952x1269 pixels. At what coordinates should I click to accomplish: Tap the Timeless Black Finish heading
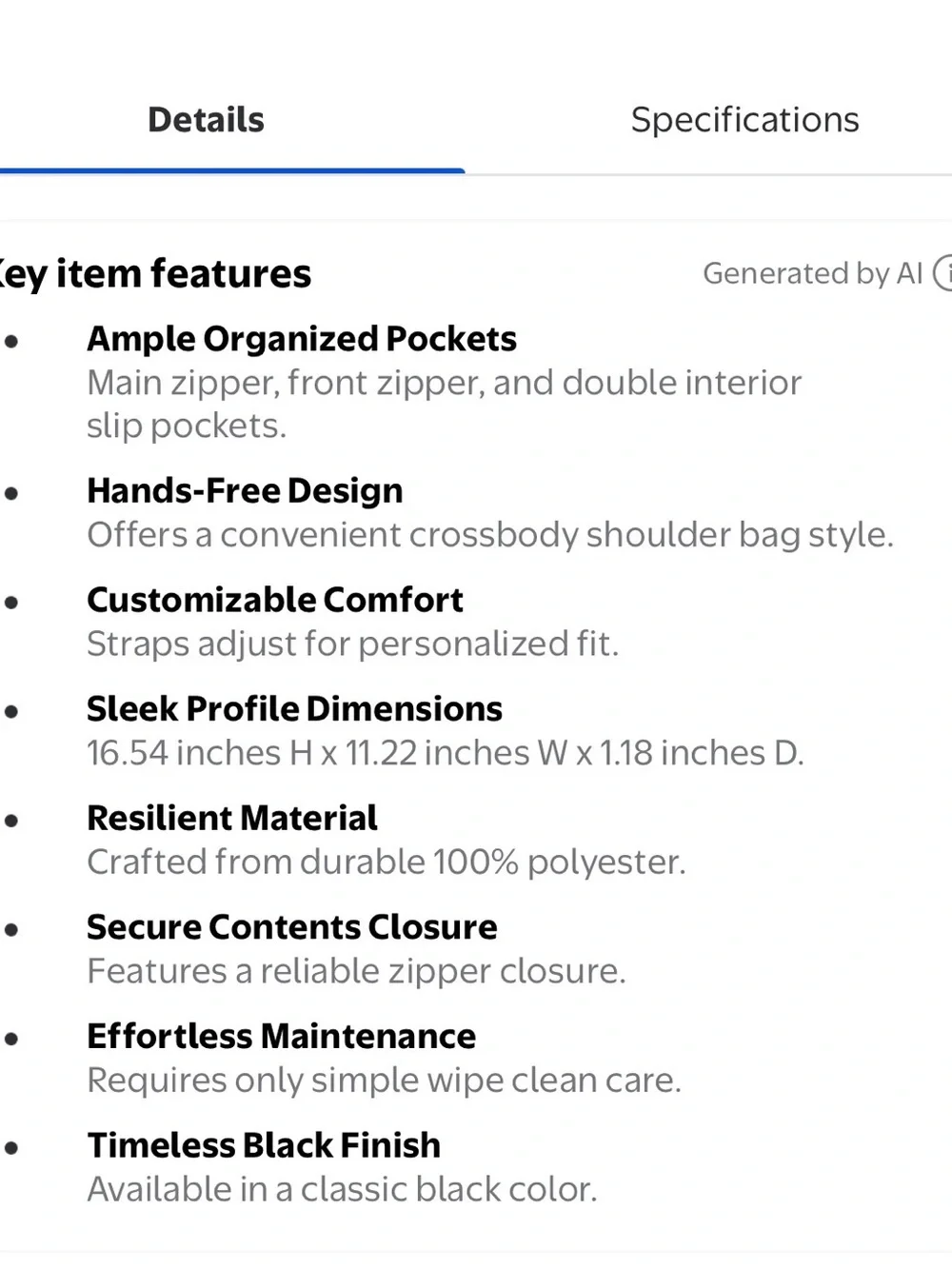point(264,1145)
